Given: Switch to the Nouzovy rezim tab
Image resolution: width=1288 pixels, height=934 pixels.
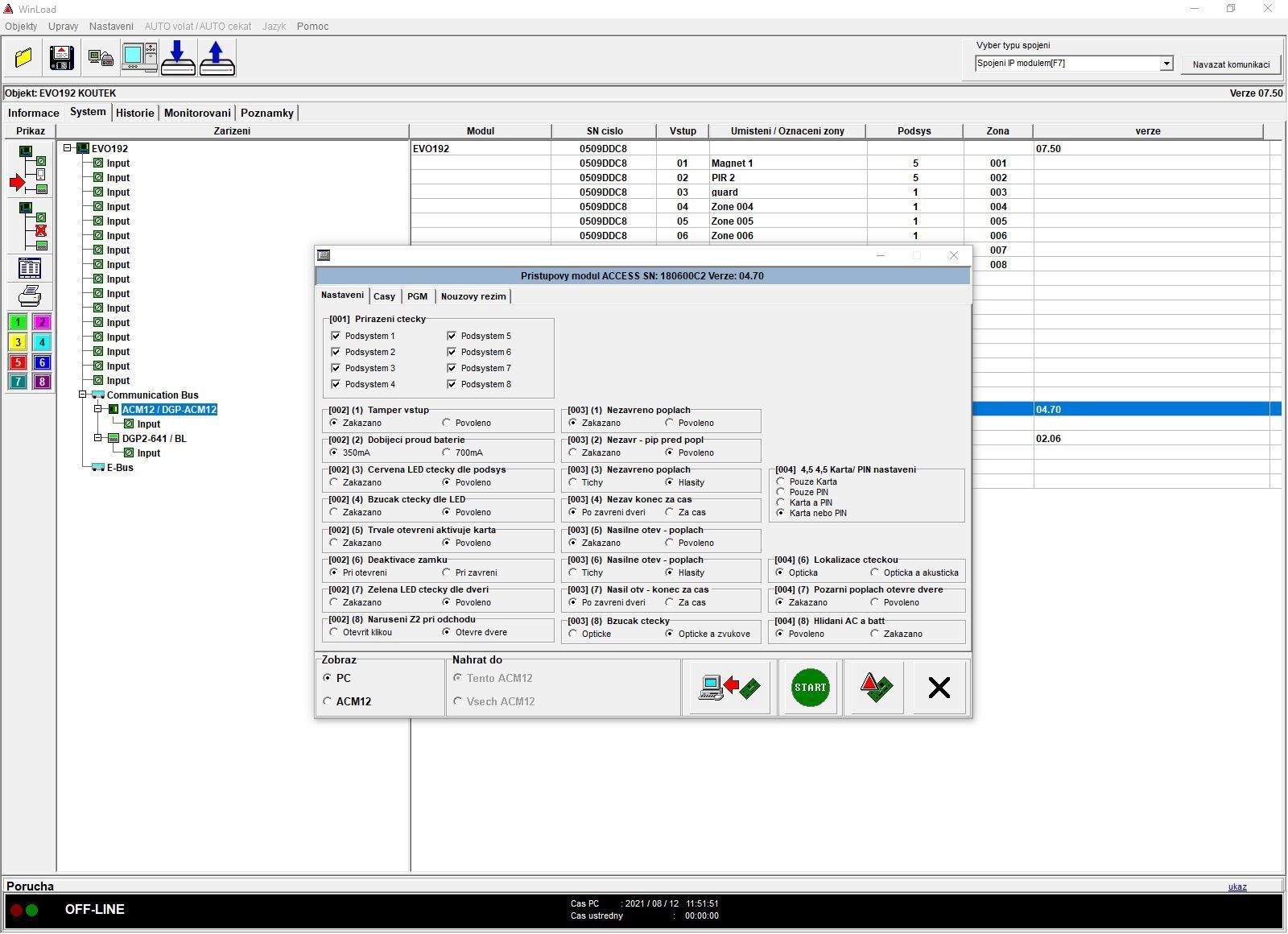Looking at the screenshot, I should [473, 296].
